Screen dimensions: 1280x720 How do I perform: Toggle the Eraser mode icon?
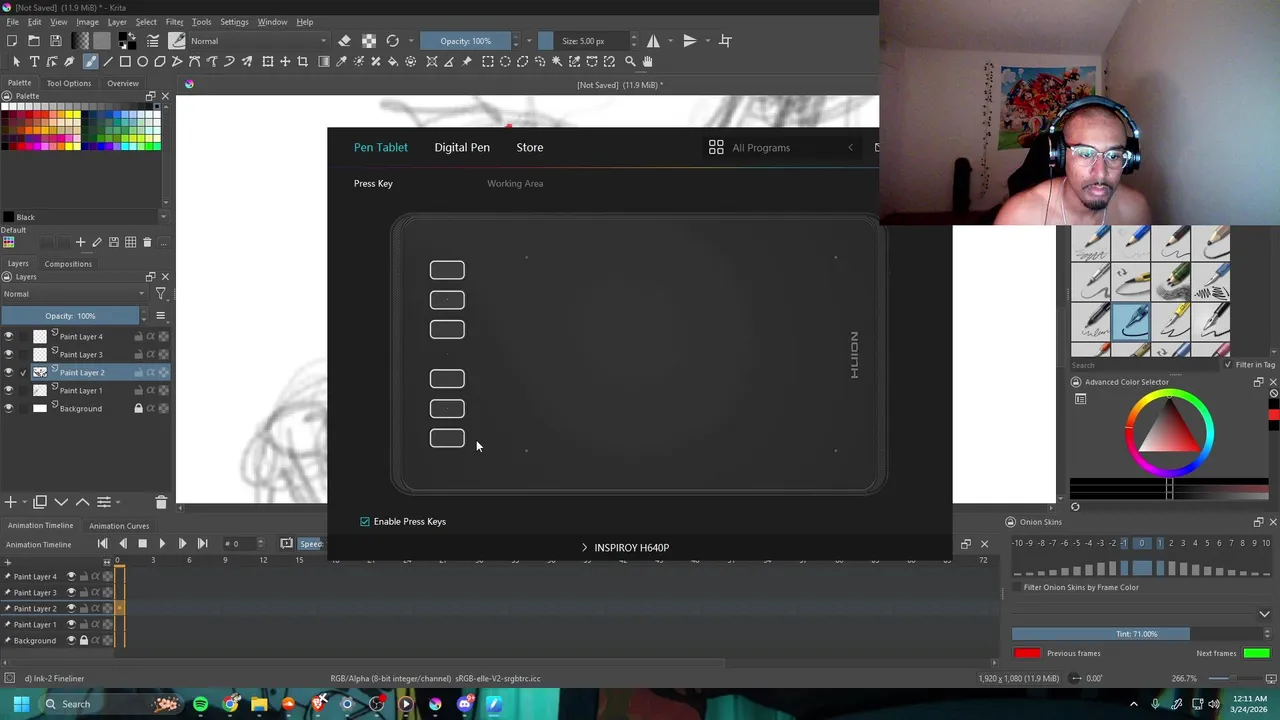pyautogui.click(x=344, y=41)
